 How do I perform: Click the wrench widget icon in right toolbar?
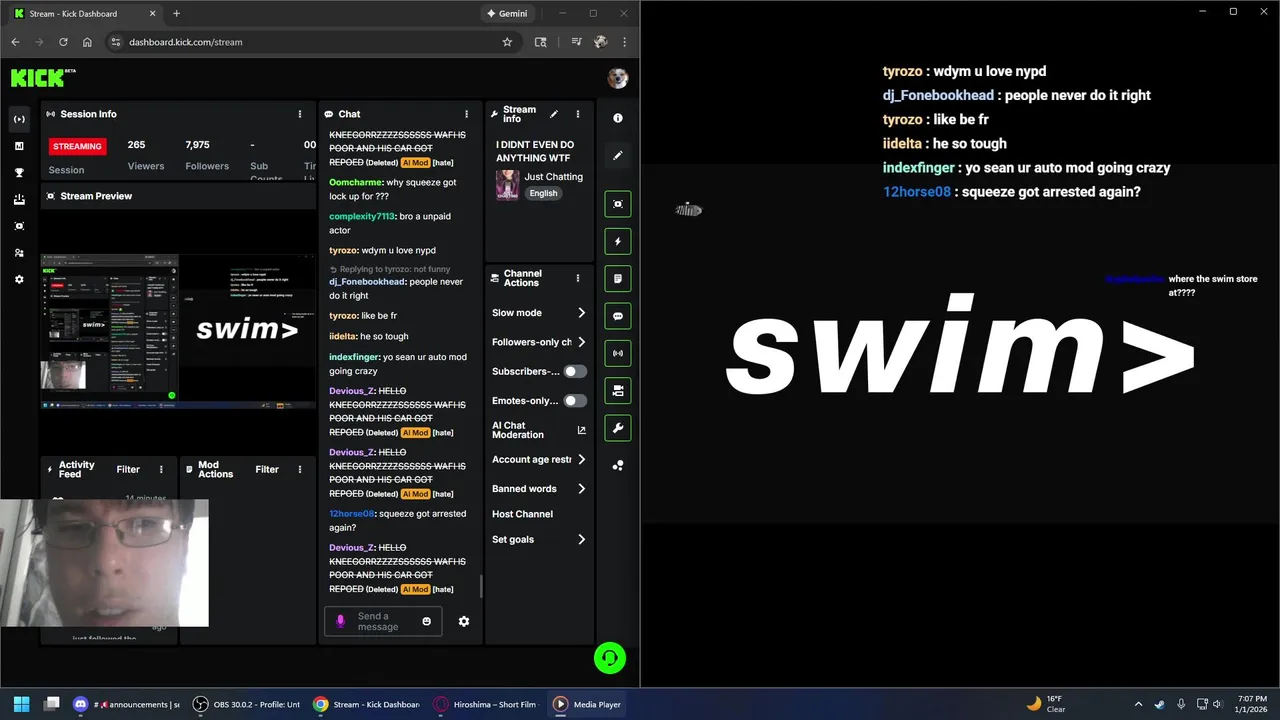click(x=618, y=428)
